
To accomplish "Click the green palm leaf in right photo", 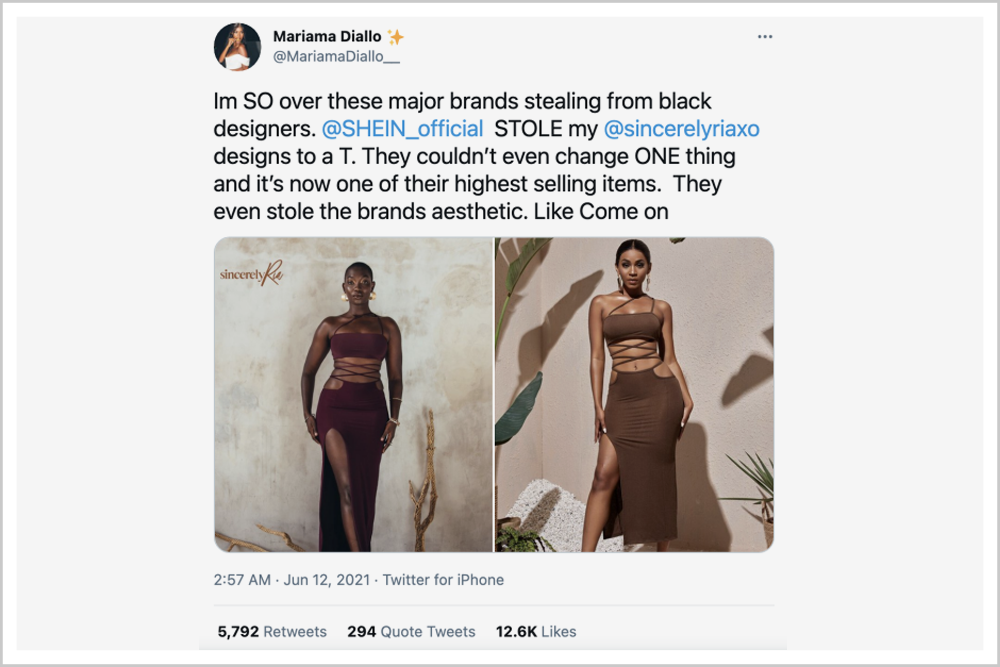I will pyautogui.click(x=517, y=408).
